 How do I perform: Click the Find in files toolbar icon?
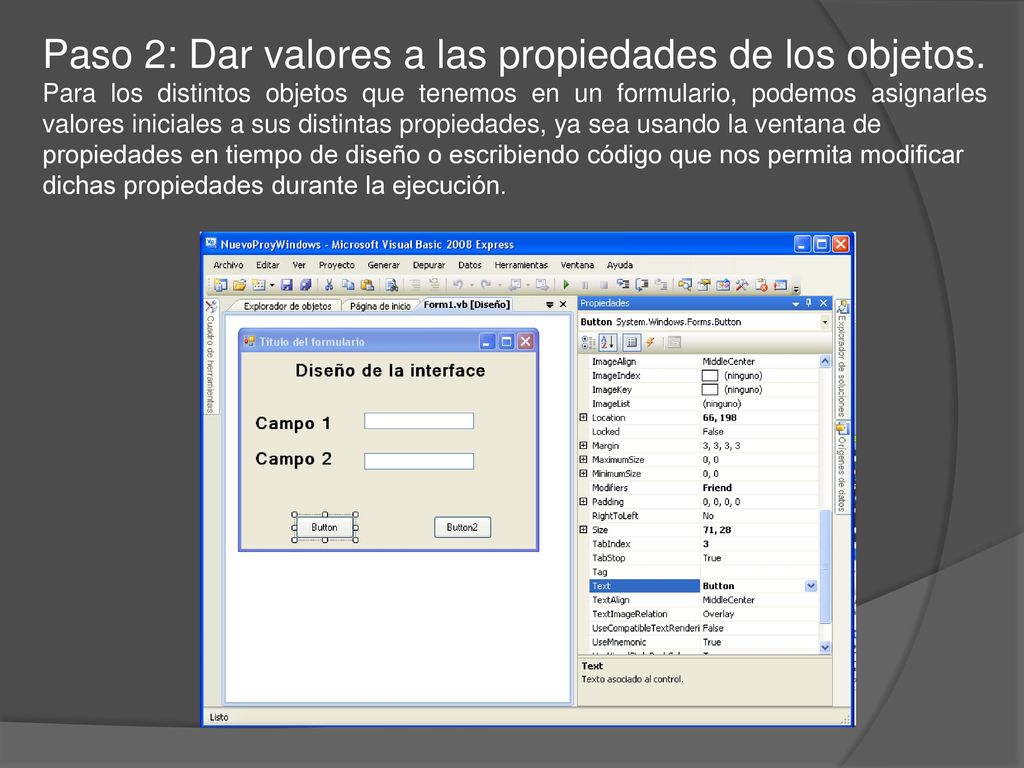[391, 285]
